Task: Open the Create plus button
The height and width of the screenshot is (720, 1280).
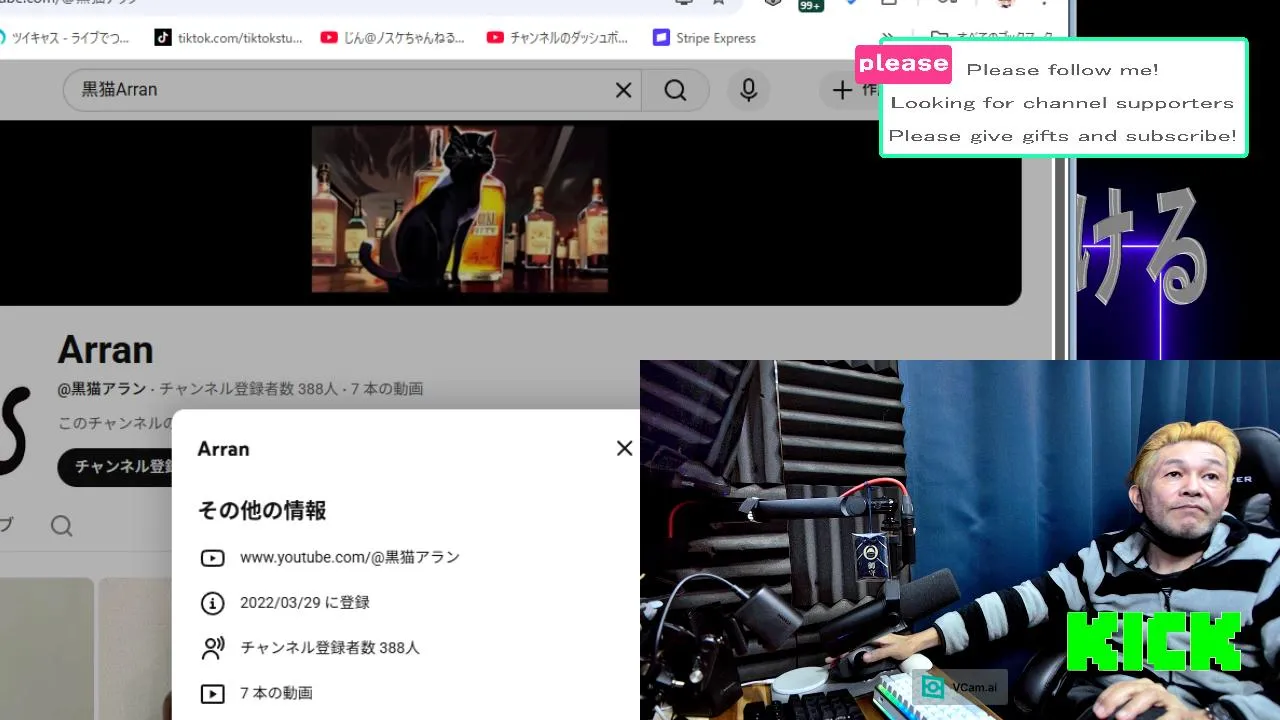Action: (x=850, y=90)
